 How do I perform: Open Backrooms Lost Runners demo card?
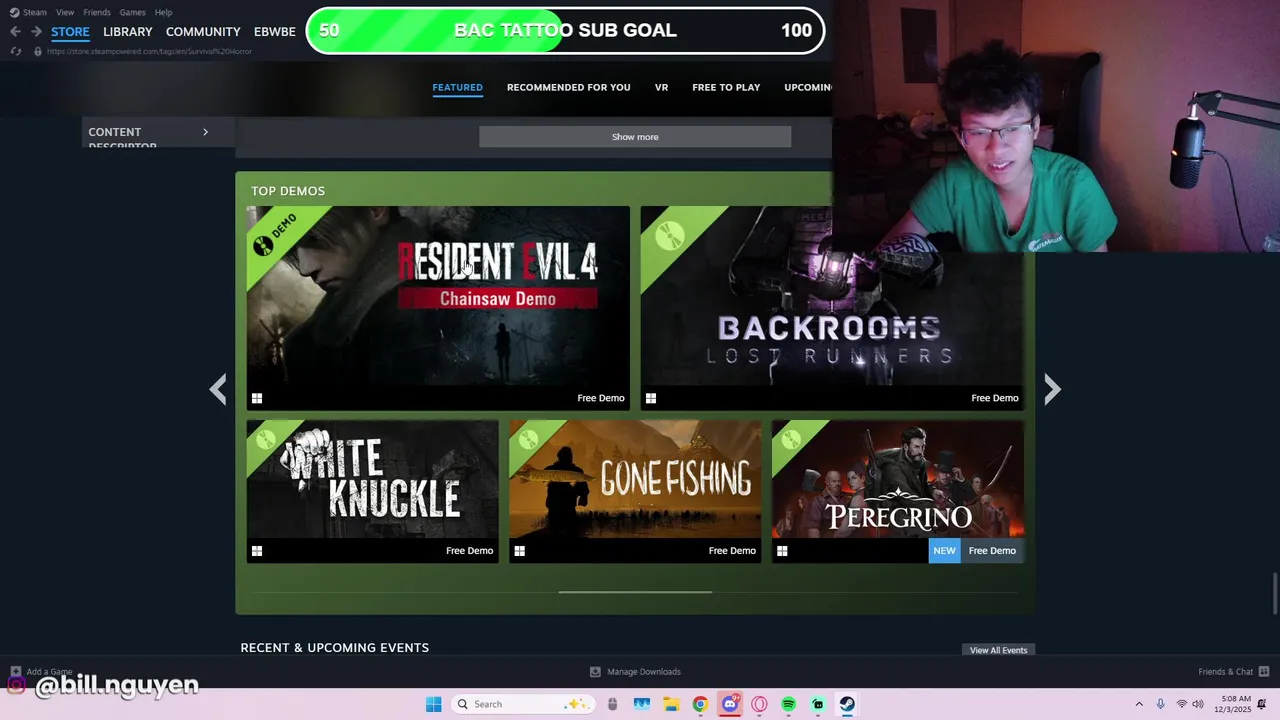(x=832, y=308)
